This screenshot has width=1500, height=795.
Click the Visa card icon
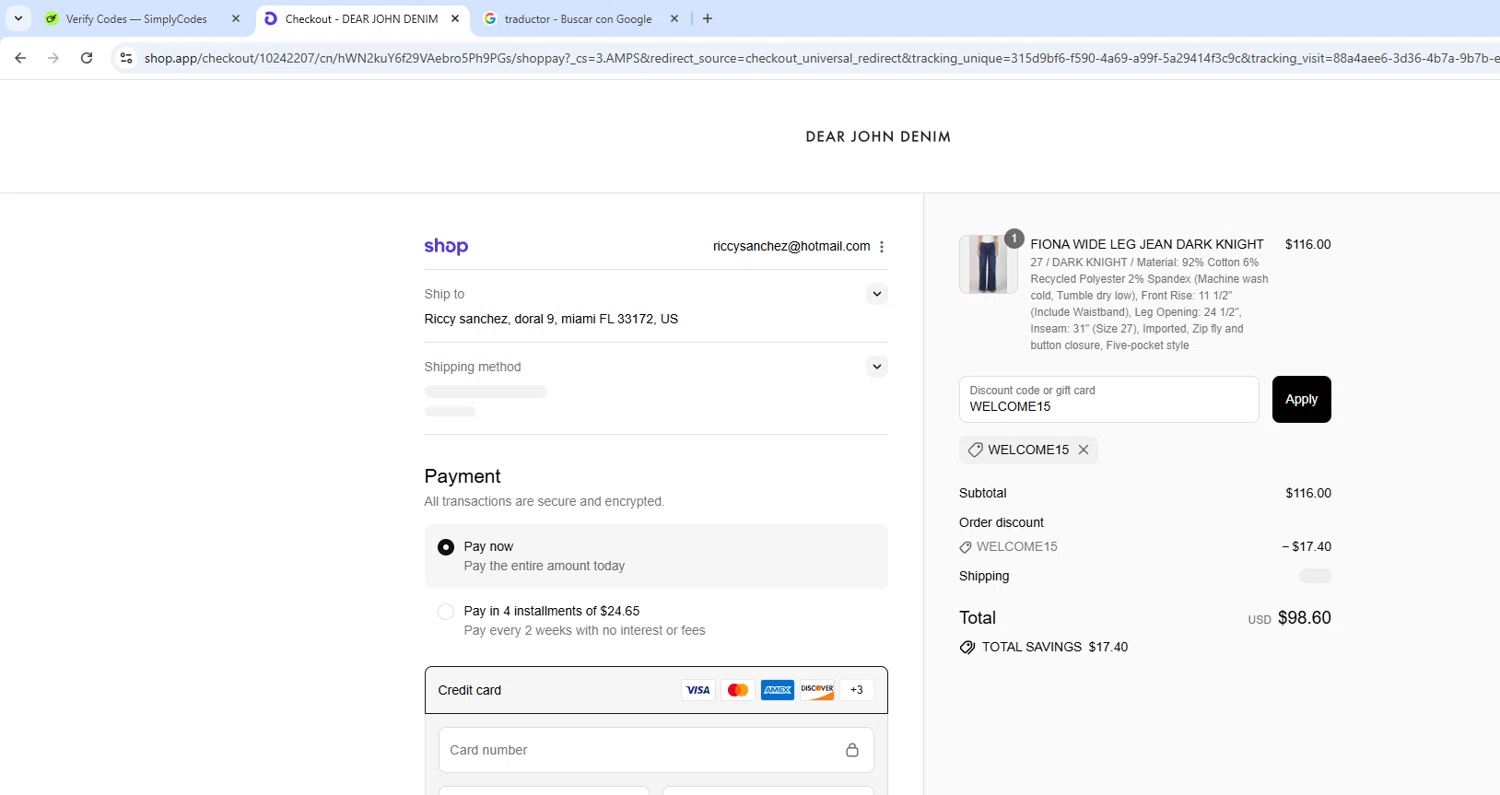(x=698, y=690)
